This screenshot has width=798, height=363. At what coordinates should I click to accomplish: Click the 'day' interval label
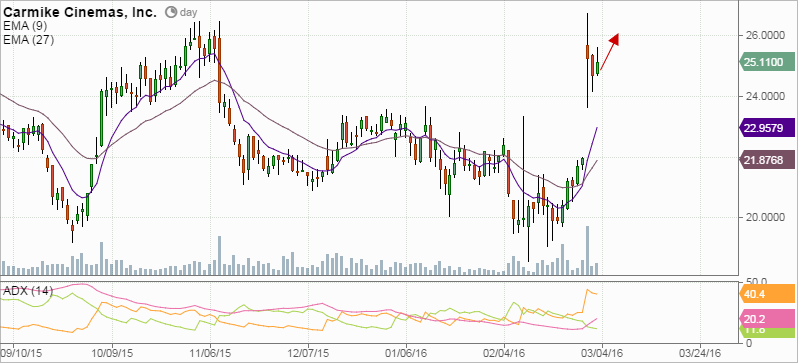(188, 13)
